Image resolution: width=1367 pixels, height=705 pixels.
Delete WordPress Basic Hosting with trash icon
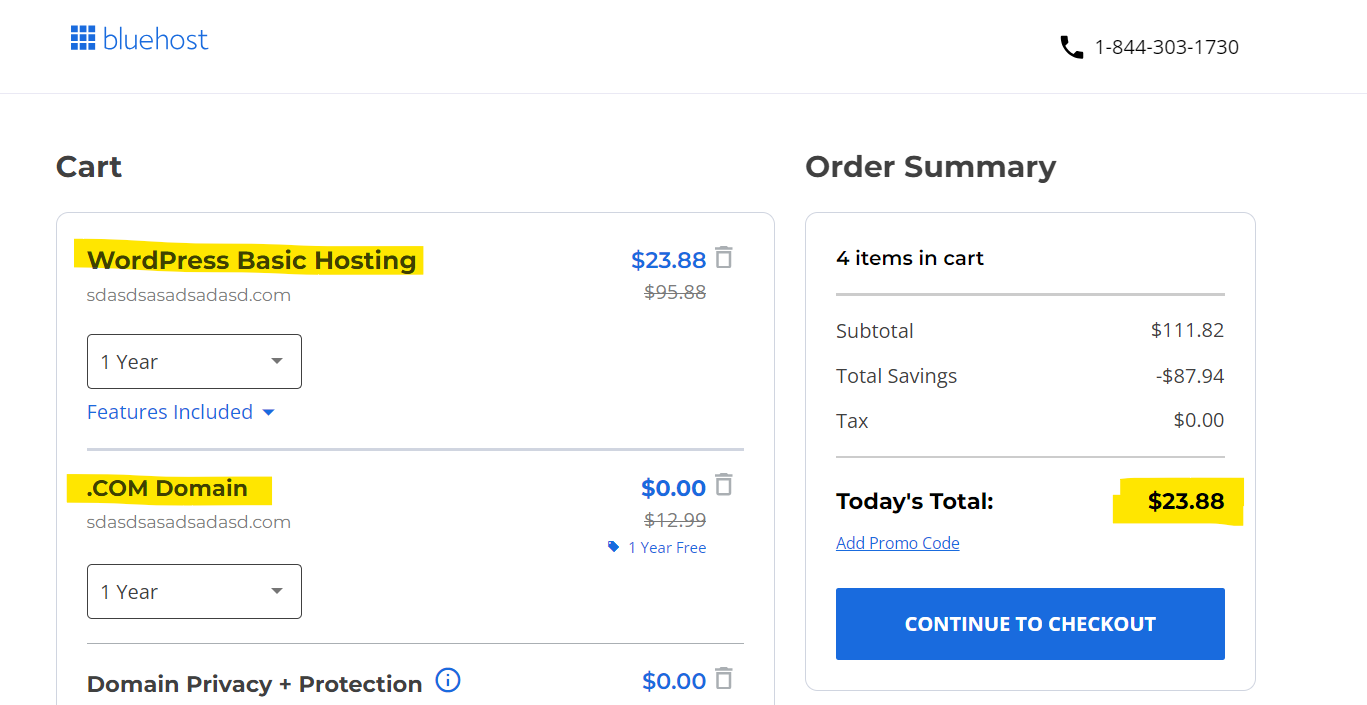pos(724,258)
